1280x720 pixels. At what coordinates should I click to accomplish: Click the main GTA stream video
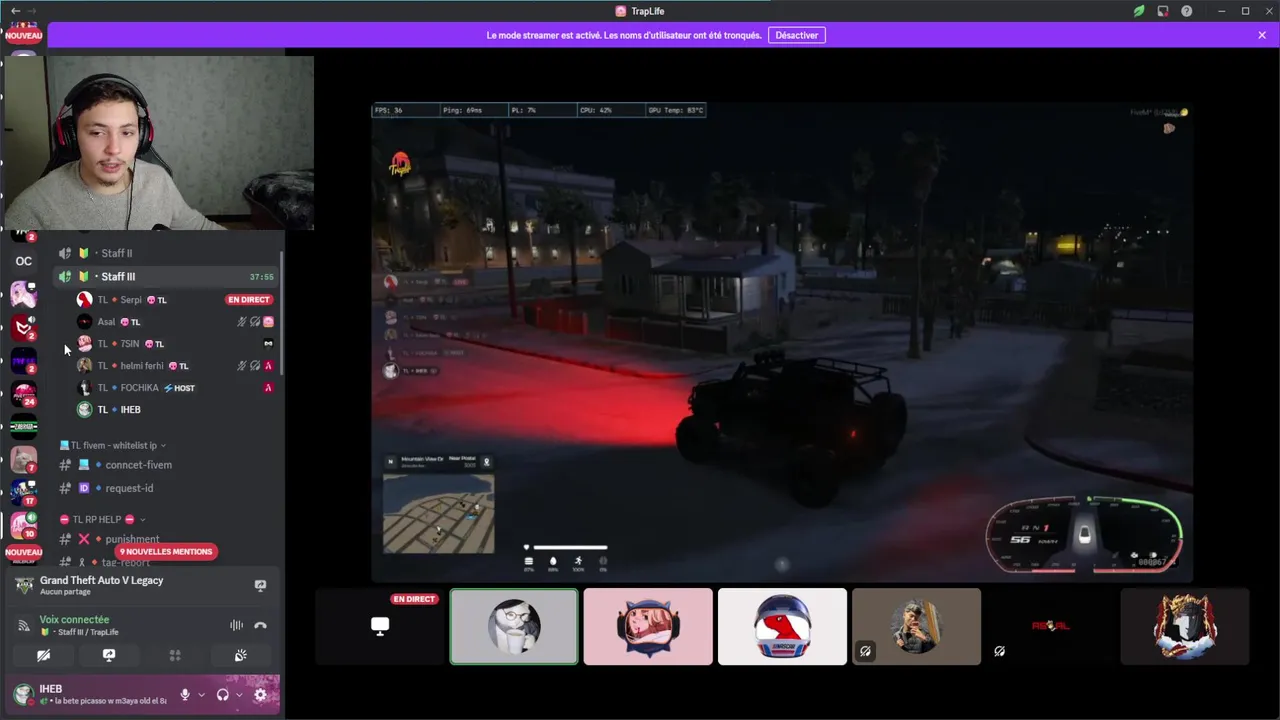(782, 342)
